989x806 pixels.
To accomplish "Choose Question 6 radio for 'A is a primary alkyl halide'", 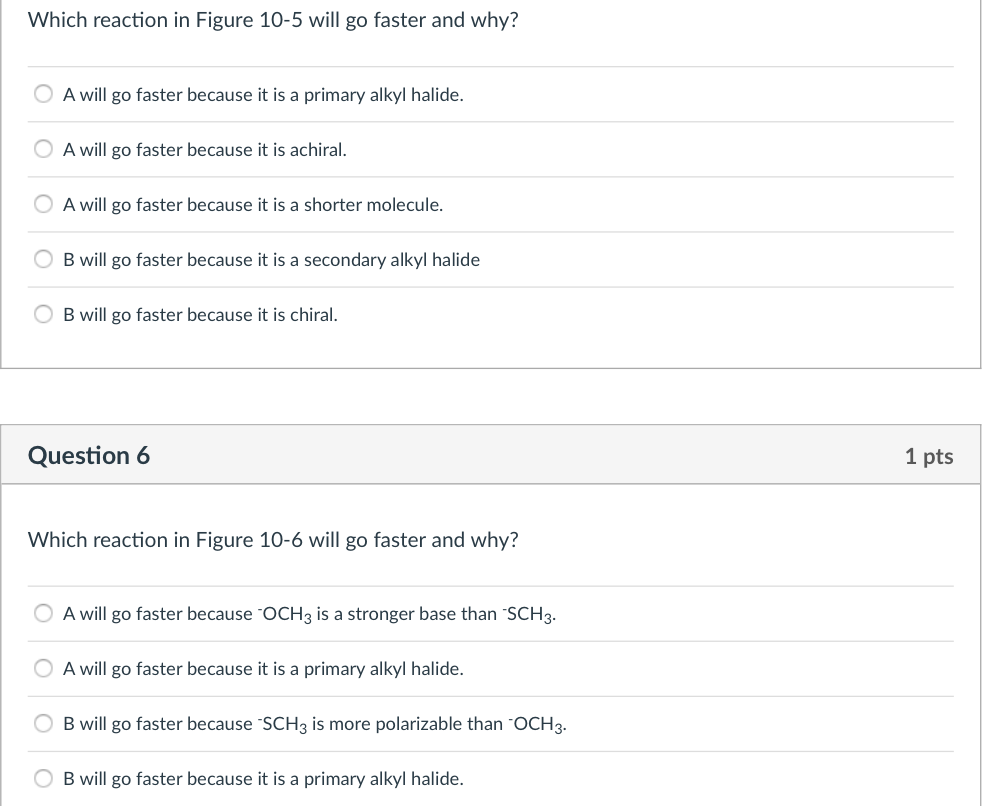I will 44,669.
